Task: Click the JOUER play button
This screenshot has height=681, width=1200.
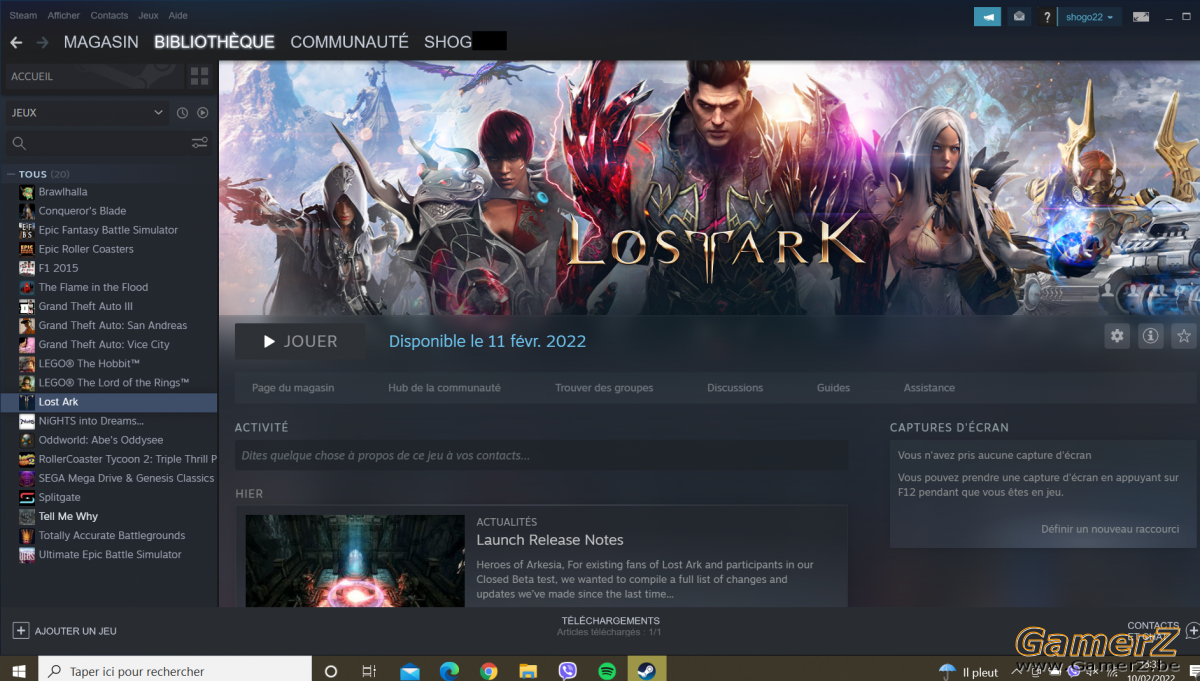Action: click(x=300, y=341)
